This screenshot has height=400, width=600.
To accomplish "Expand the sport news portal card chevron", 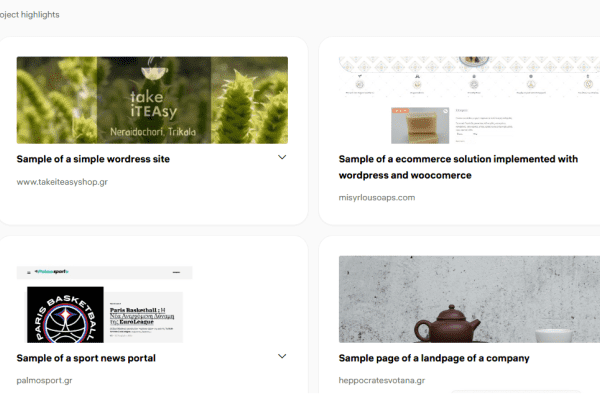I will coord(282,356).
